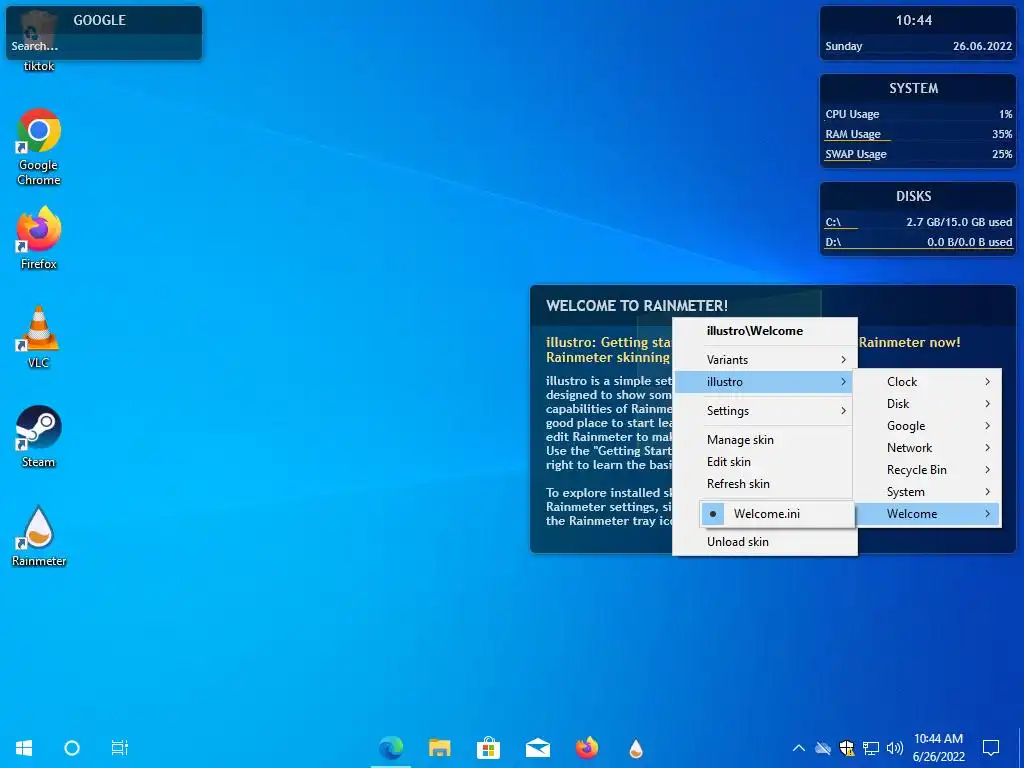Open the Mail app from taskbar
The image size is (1024, 768).
537,748
